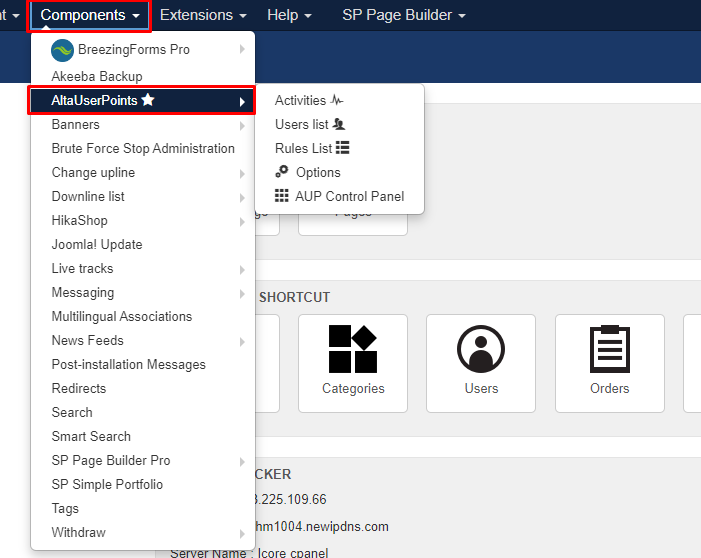Expand the Banners submenu arrow

coord(242,126)
